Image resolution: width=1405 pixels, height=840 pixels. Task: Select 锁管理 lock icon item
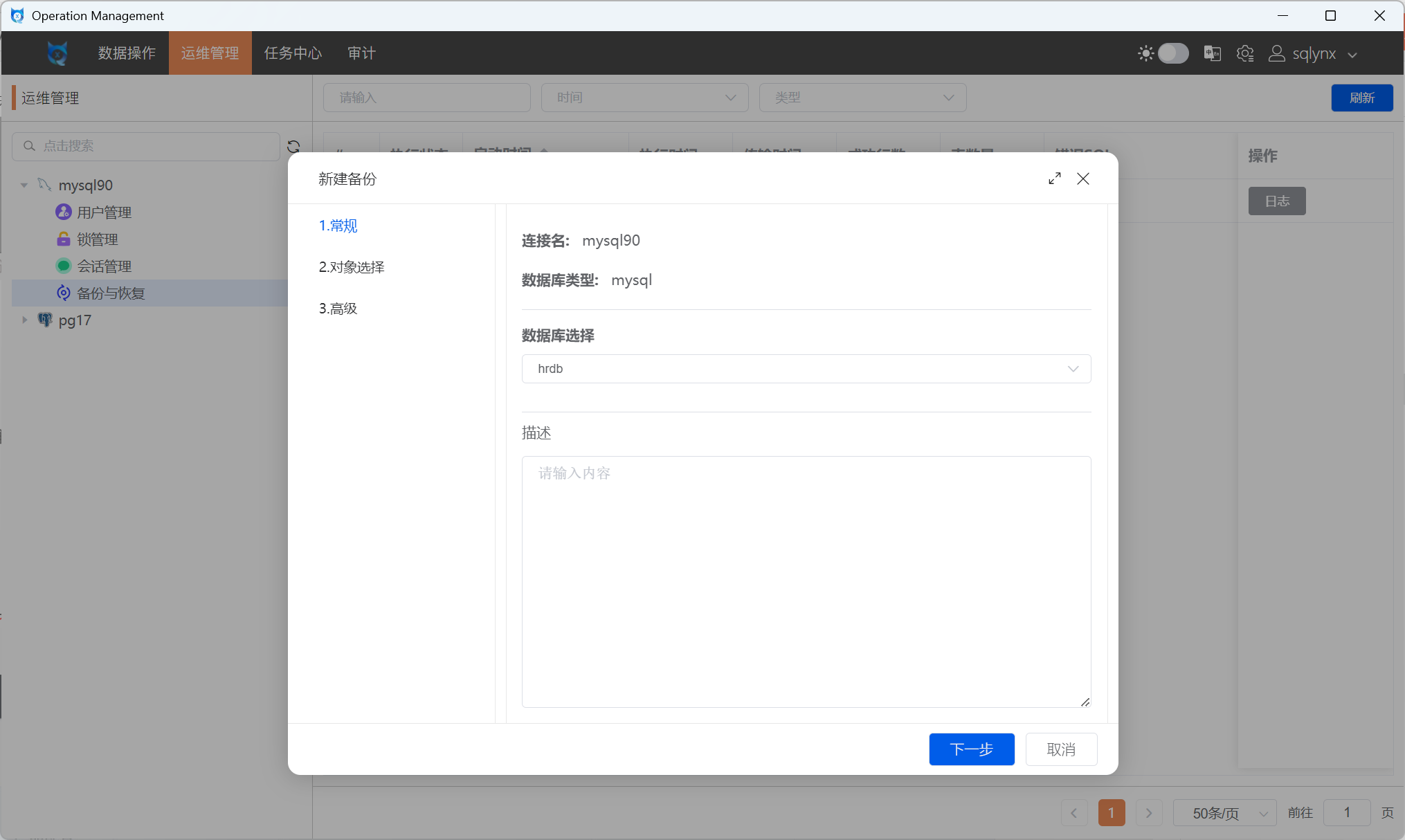point(97,239)
